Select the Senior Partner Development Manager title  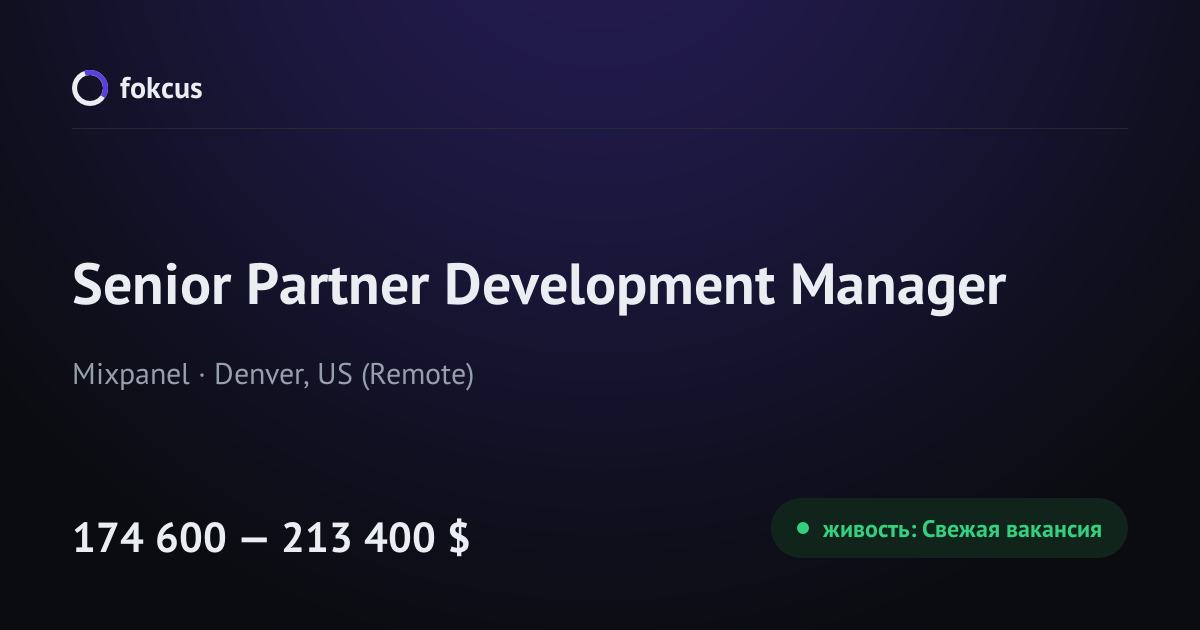539,288
